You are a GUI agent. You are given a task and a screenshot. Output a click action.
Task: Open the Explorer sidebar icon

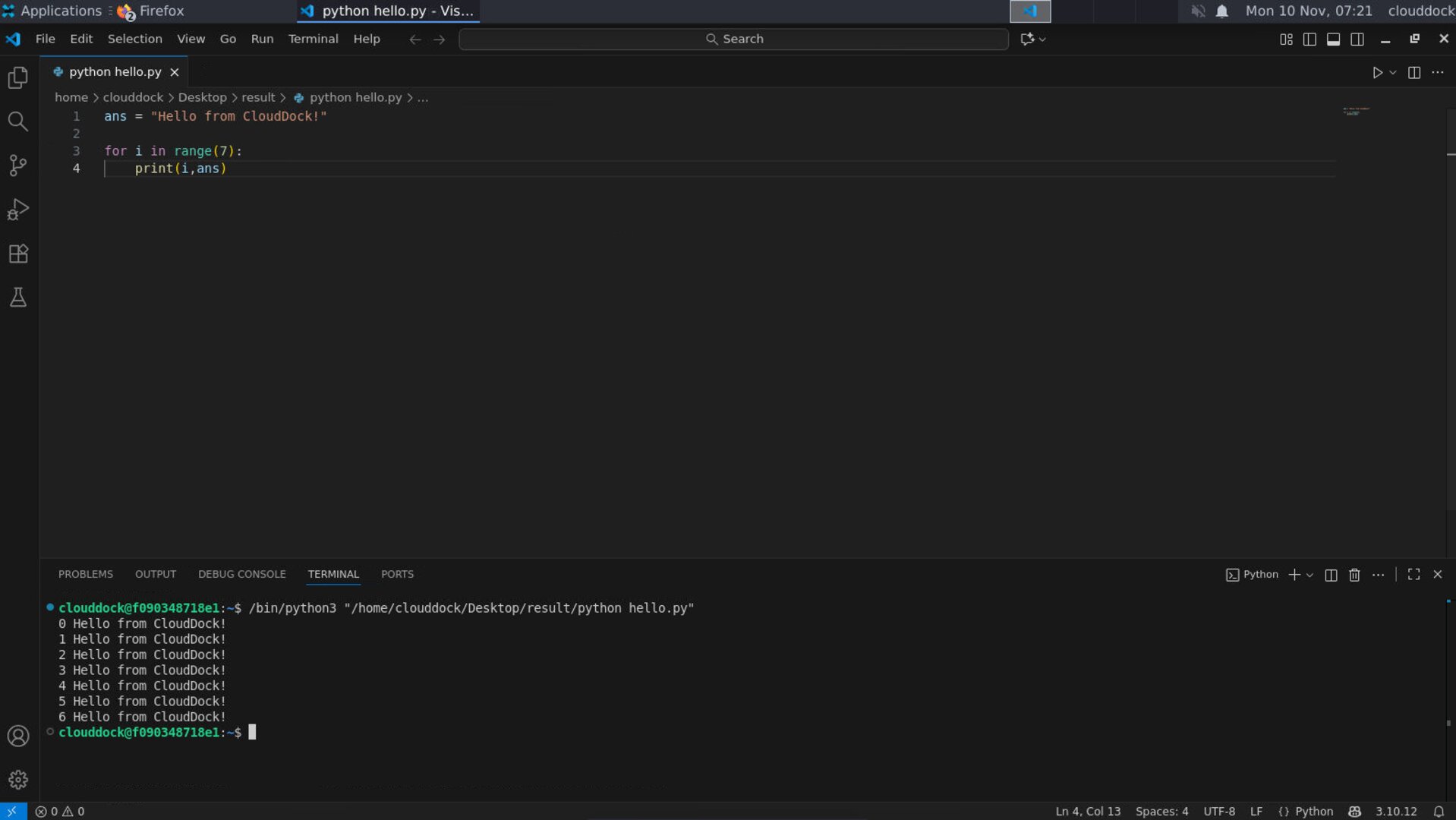(x=17, y=77)
